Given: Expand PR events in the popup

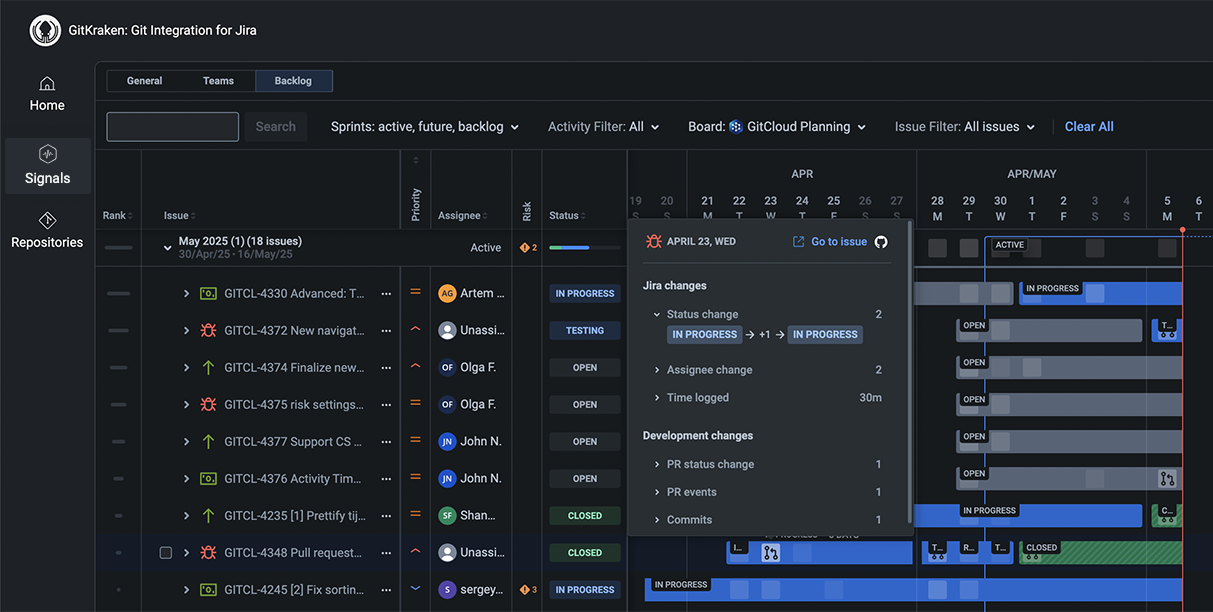Looking at the screenshot, I should 657,492.
